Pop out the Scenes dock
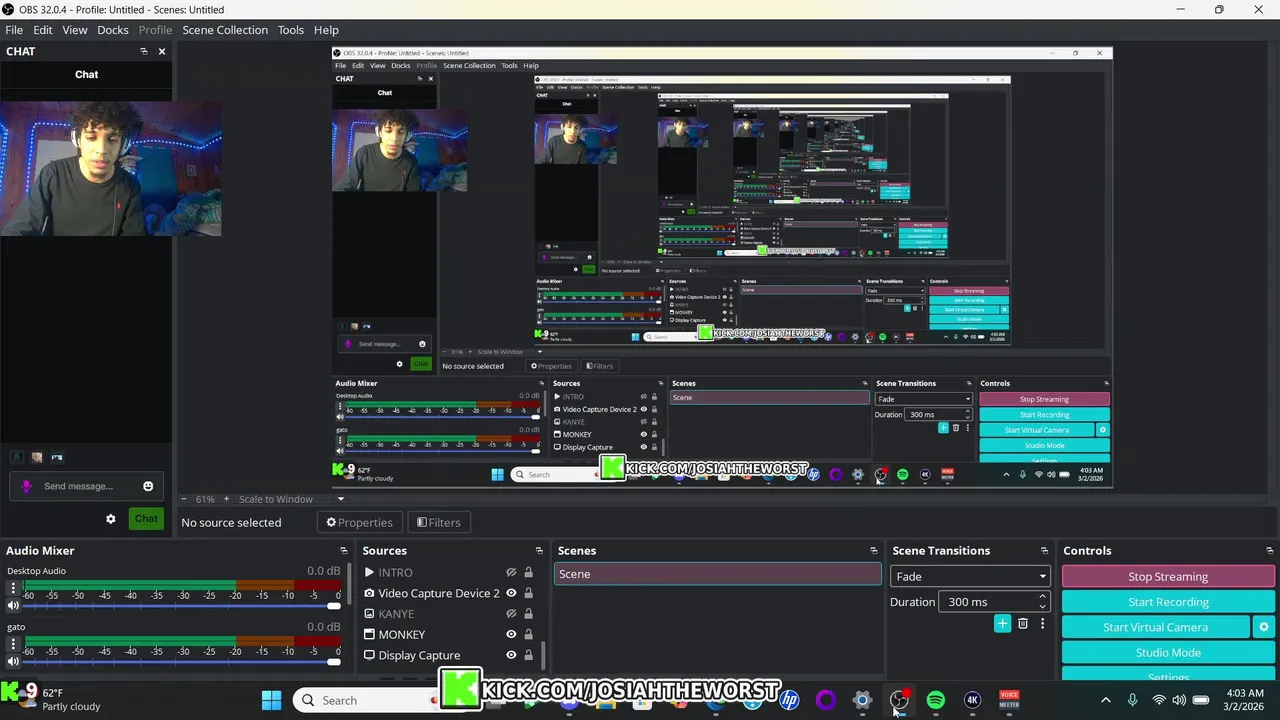The width and height of the screenshot is (1280, 720). pyautogui.click(x=873, y=551)
